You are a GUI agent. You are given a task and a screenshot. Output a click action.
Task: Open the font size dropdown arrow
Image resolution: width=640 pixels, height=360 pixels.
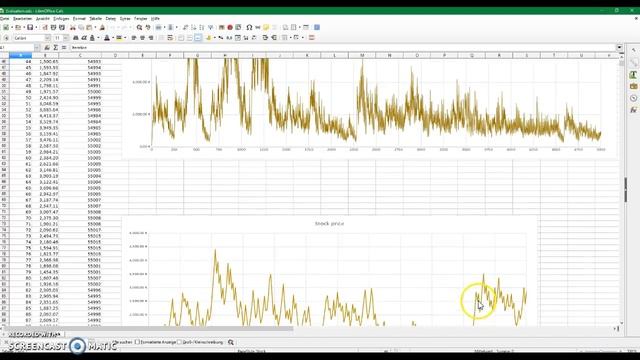click(66, 38)
